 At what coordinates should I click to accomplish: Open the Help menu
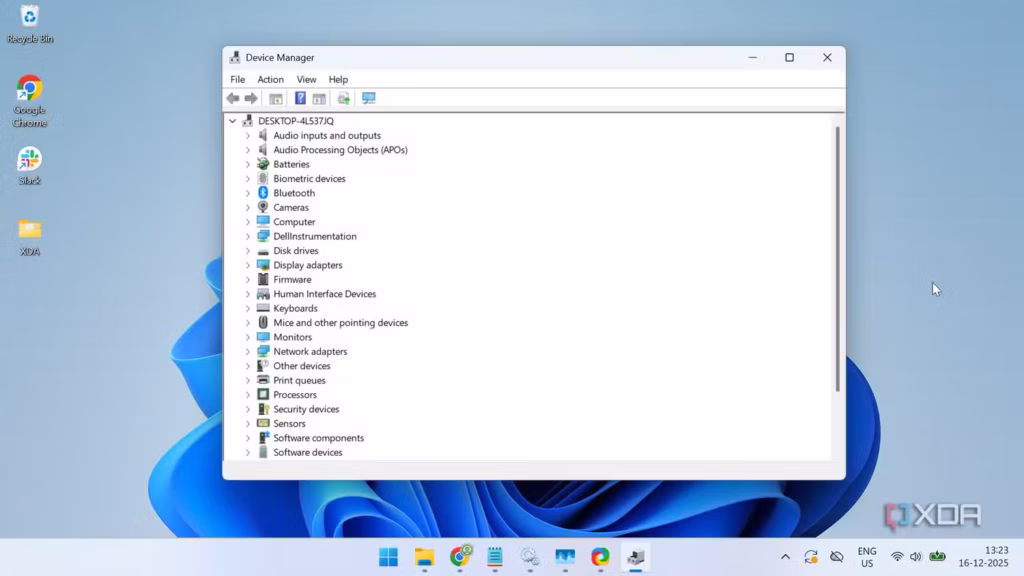338,79
